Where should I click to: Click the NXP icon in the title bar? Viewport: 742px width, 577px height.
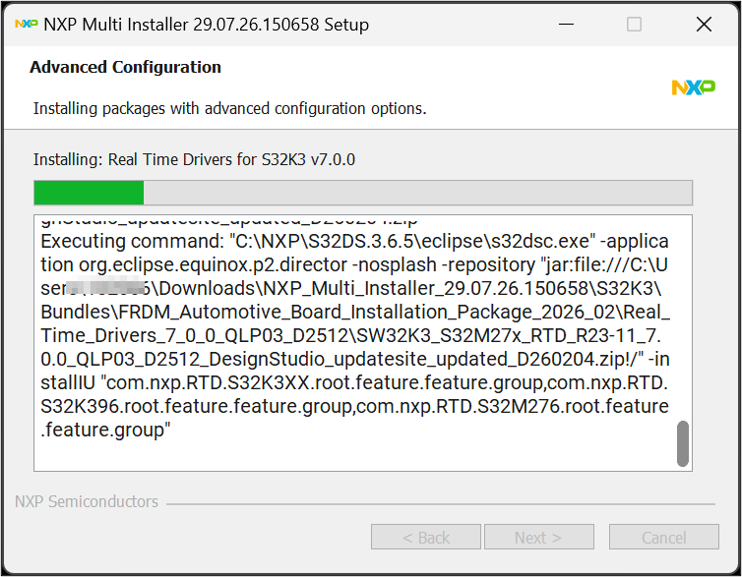point(26,24)
